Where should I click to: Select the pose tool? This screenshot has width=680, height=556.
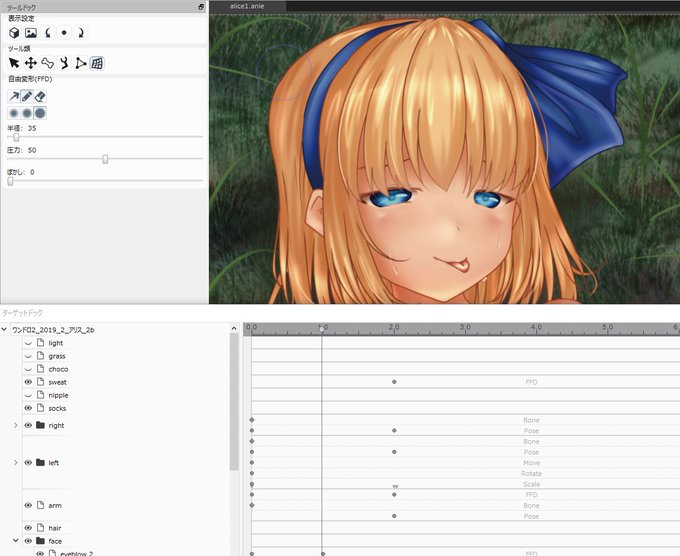[x=64, y=63]
